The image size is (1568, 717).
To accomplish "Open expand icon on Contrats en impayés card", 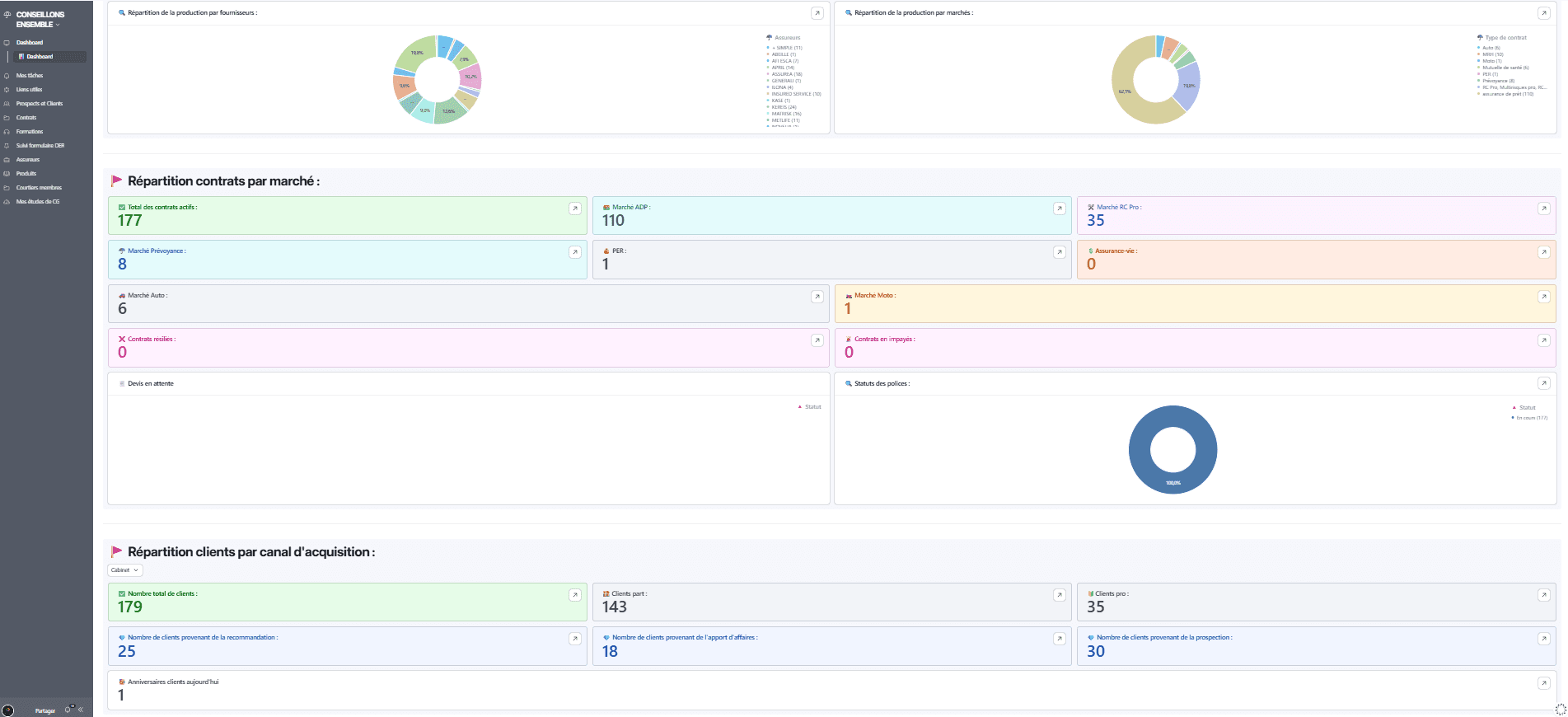I will (x=1543, y=340).
